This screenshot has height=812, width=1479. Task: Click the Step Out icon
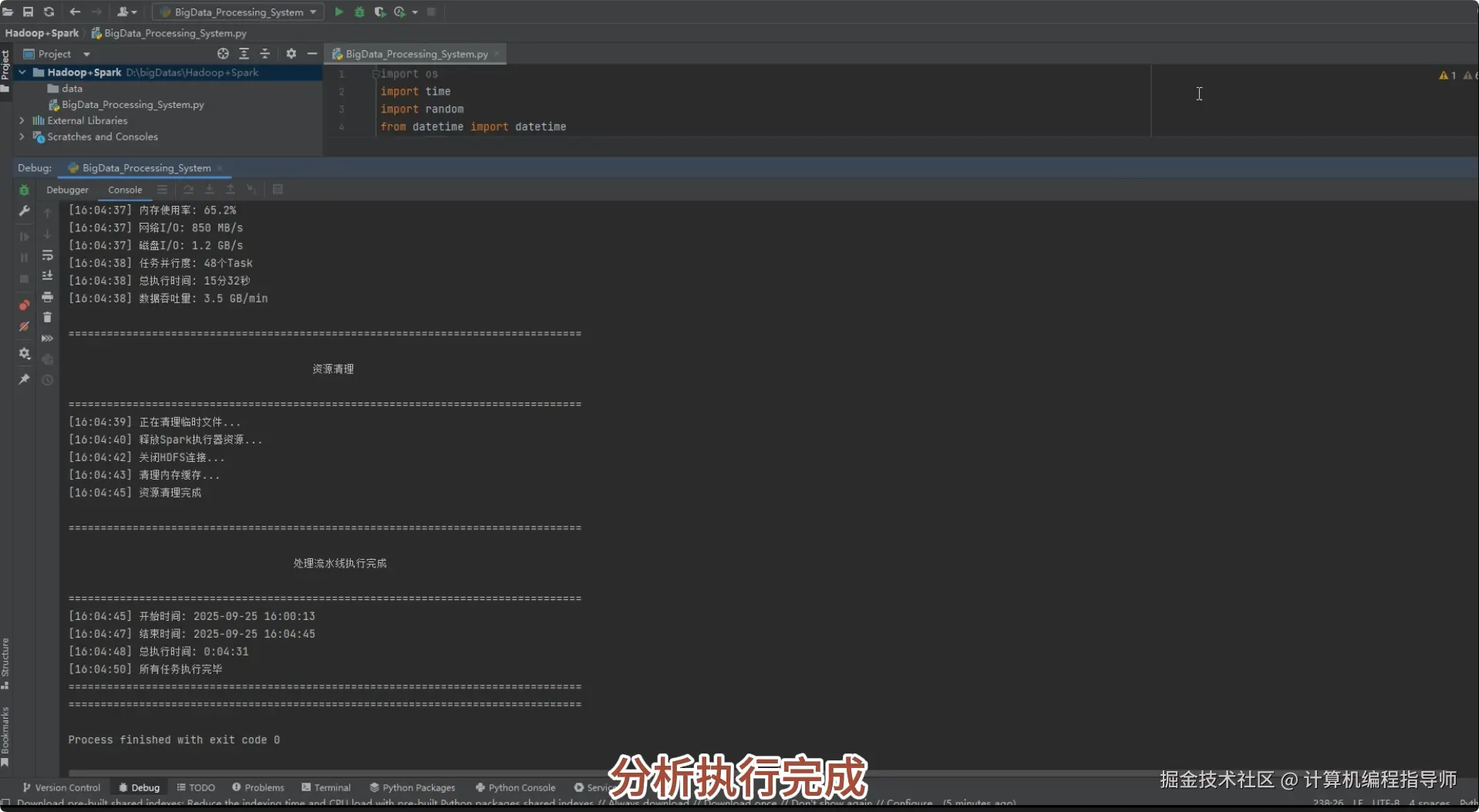coord(230,190)
